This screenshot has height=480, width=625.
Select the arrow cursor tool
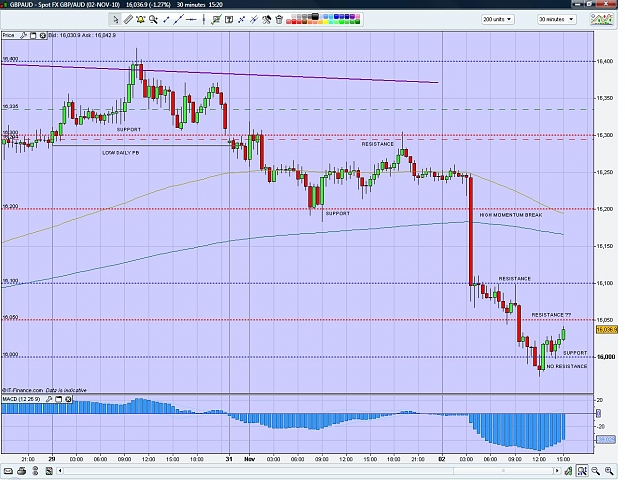point(115,19)
